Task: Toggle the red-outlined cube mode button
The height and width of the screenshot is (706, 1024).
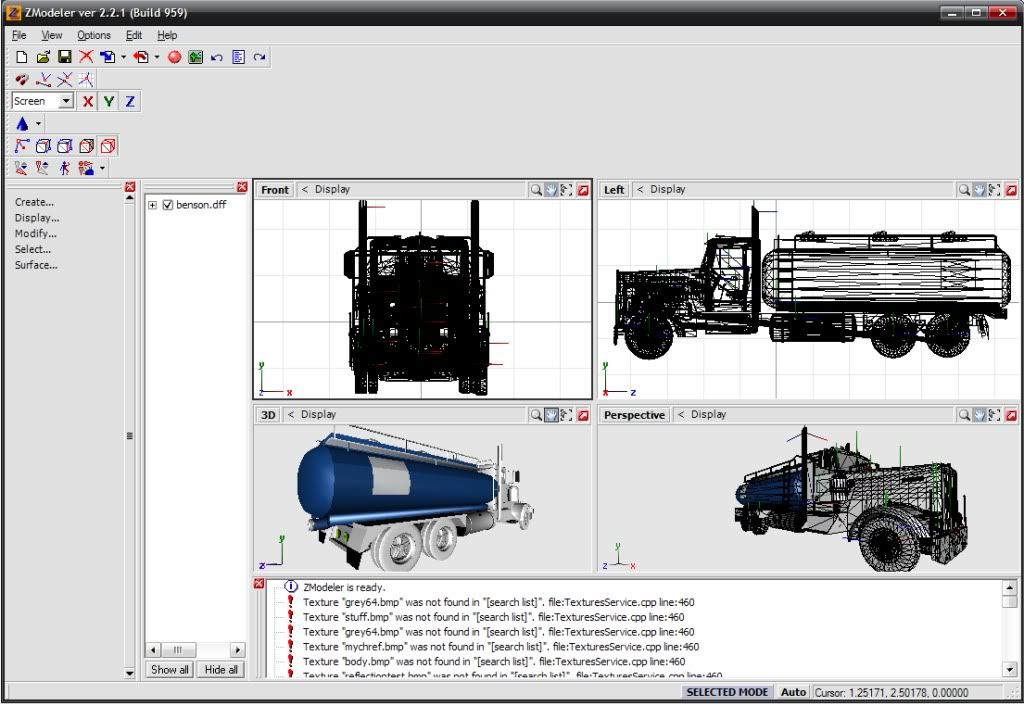Action: [108, 146]
